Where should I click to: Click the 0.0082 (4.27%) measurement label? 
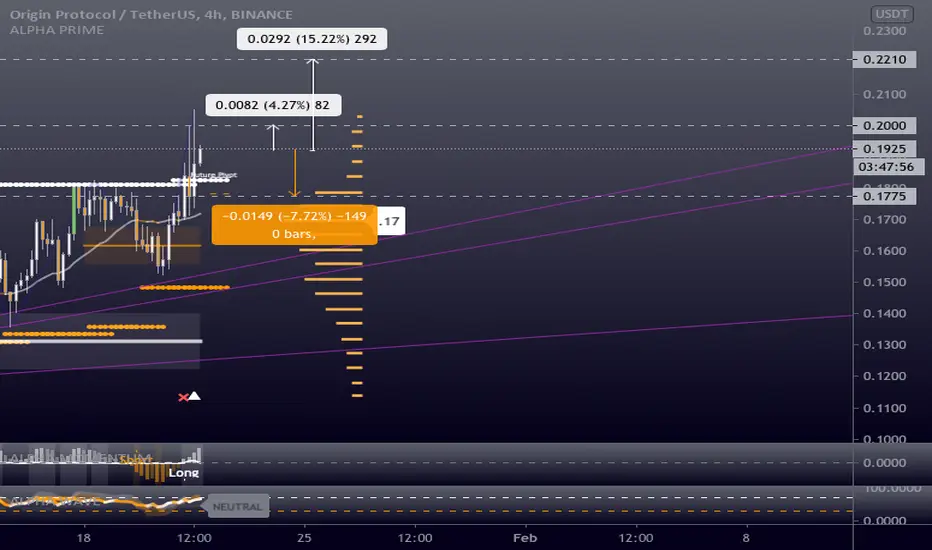tap(273, 105)
